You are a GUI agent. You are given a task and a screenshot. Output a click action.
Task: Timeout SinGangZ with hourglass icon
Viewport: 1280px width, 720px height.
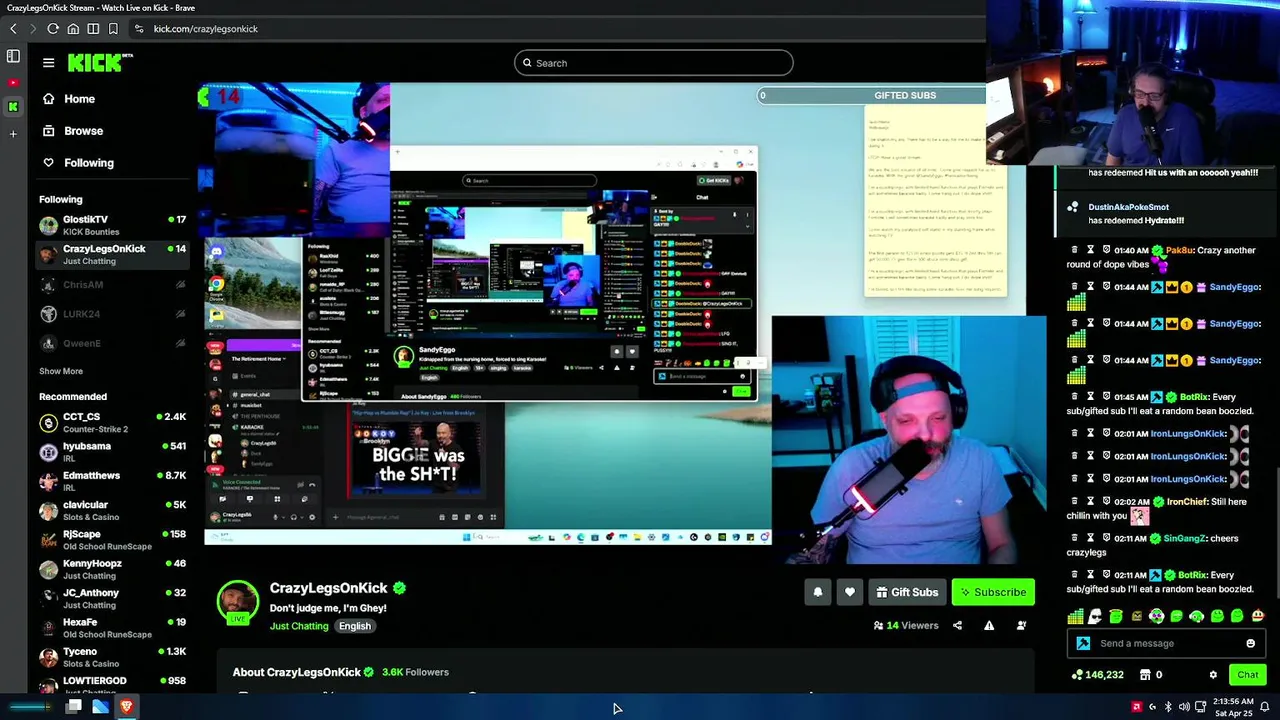1091,538
